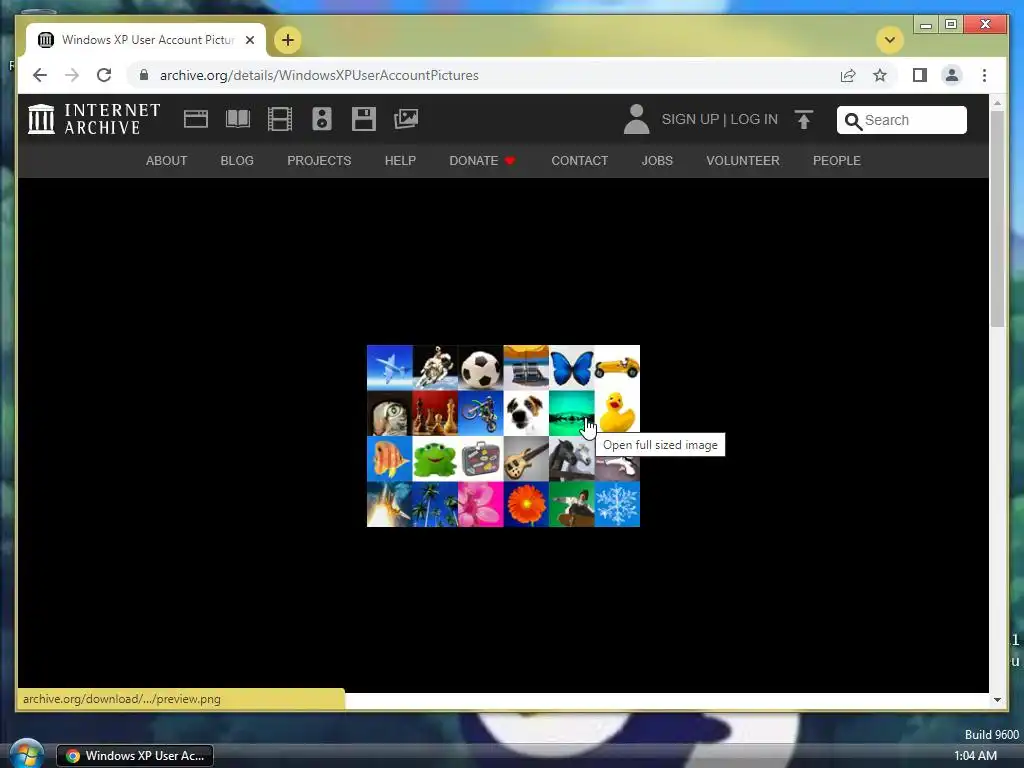Open the DONATE menu item

tap(483, 161)
